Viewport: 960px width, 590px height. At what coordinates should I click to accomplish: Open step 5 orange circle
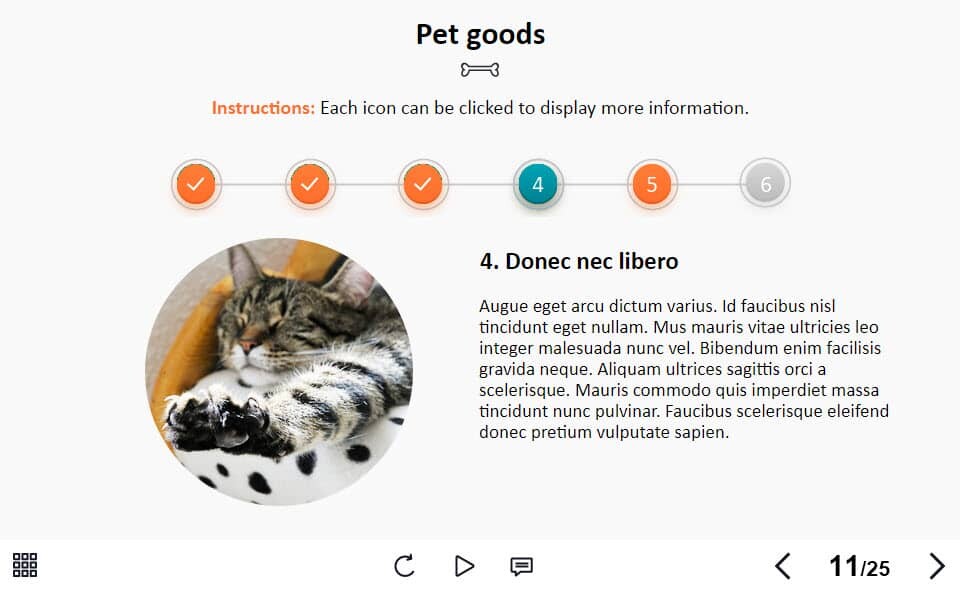point(652,184)
